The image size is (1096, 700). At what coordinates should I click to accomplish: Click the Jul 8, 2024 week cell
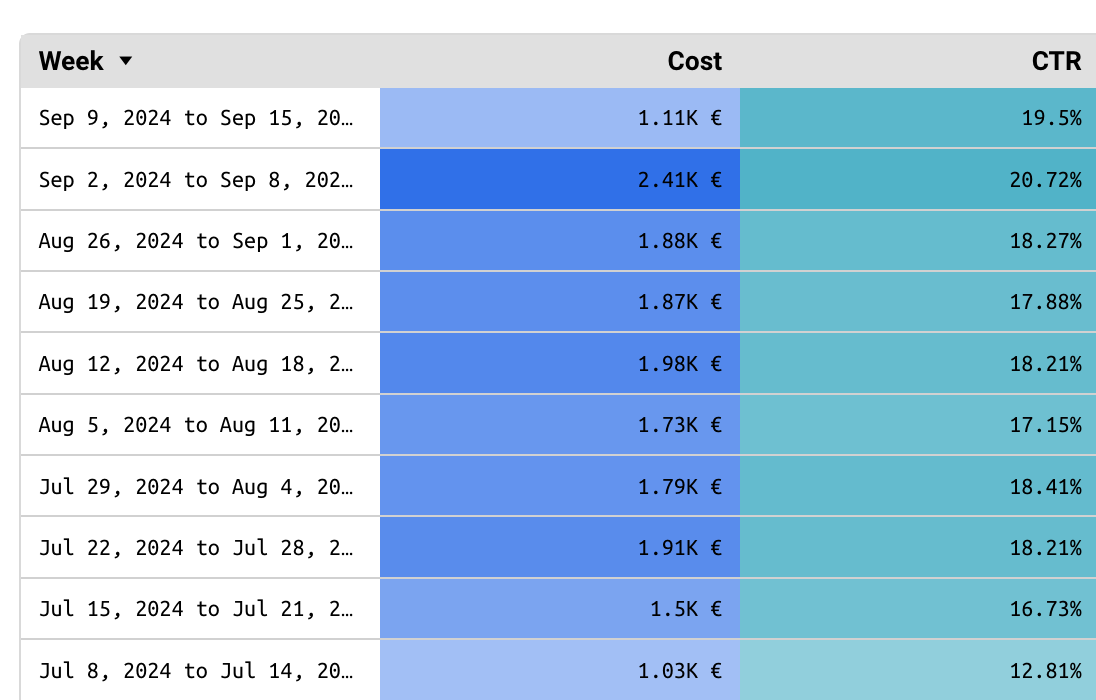tap(196, 670)
